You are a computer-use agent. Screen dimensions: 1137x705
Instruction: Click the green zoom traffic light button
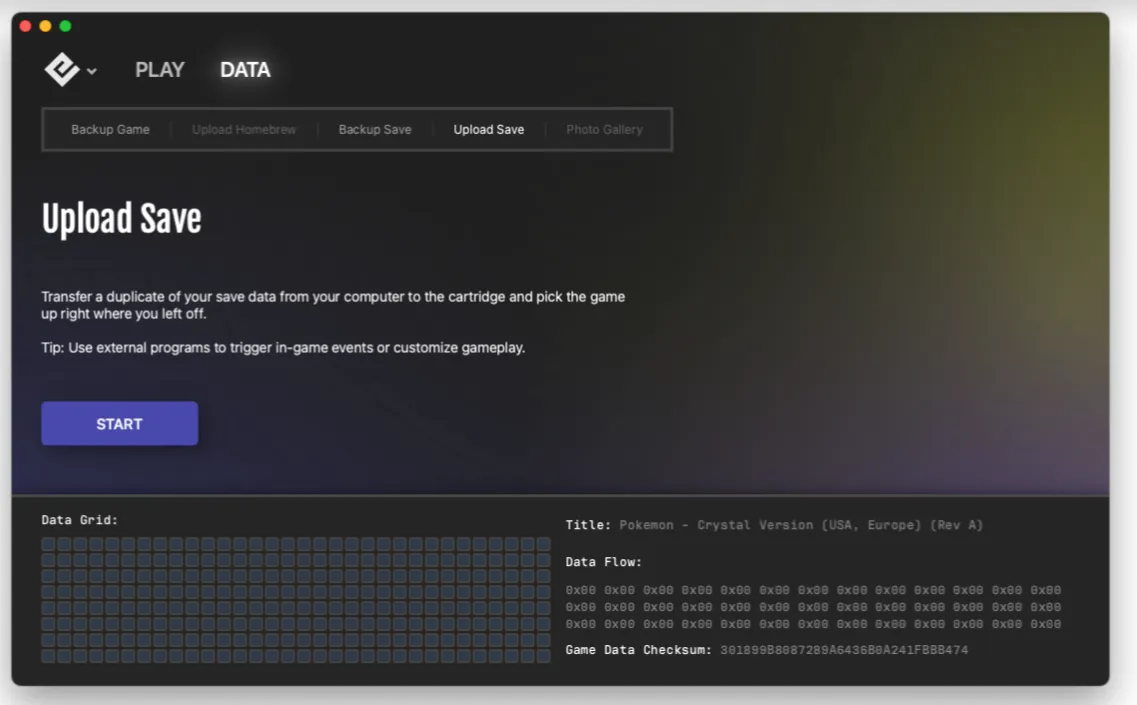tap(65, 25)
